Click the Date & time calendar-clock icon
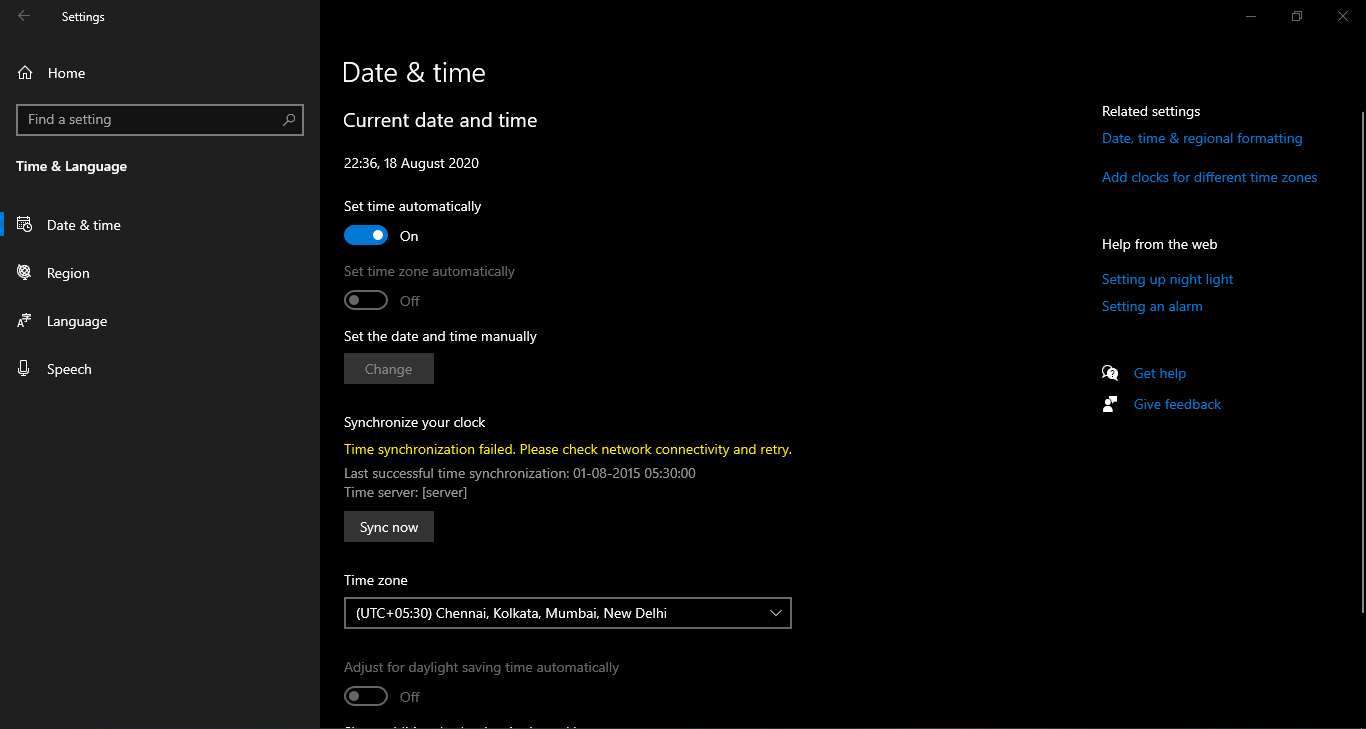This screenshot has width=1366, height=729. (x=25, y=225)
